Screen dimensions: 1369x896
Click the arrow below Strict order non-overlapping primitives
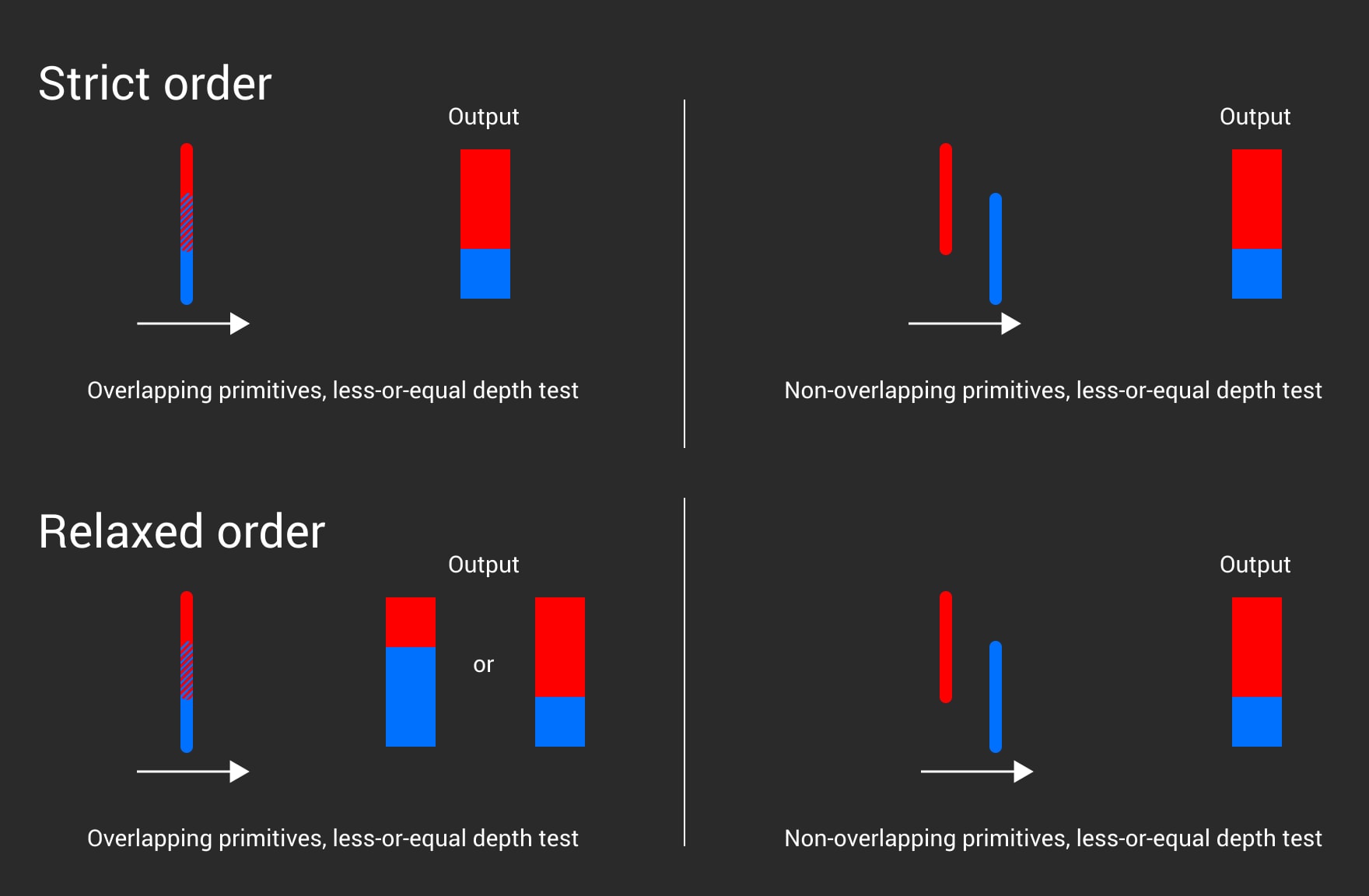pyautogui.click(x=965, y=324)
